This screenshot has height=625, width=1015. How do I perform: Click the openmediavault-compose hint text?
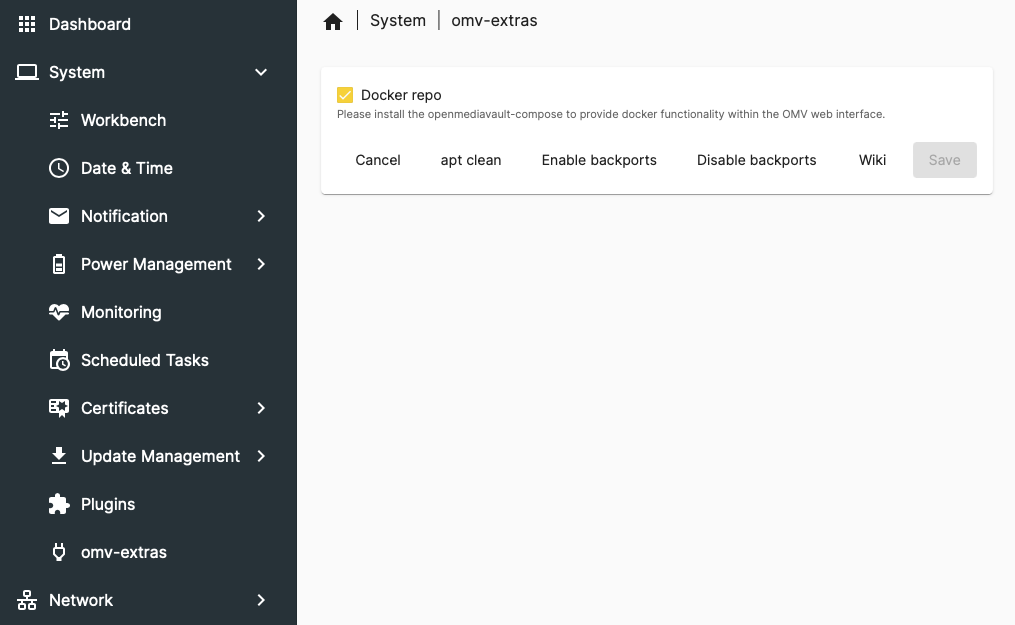tap(610, 115)
